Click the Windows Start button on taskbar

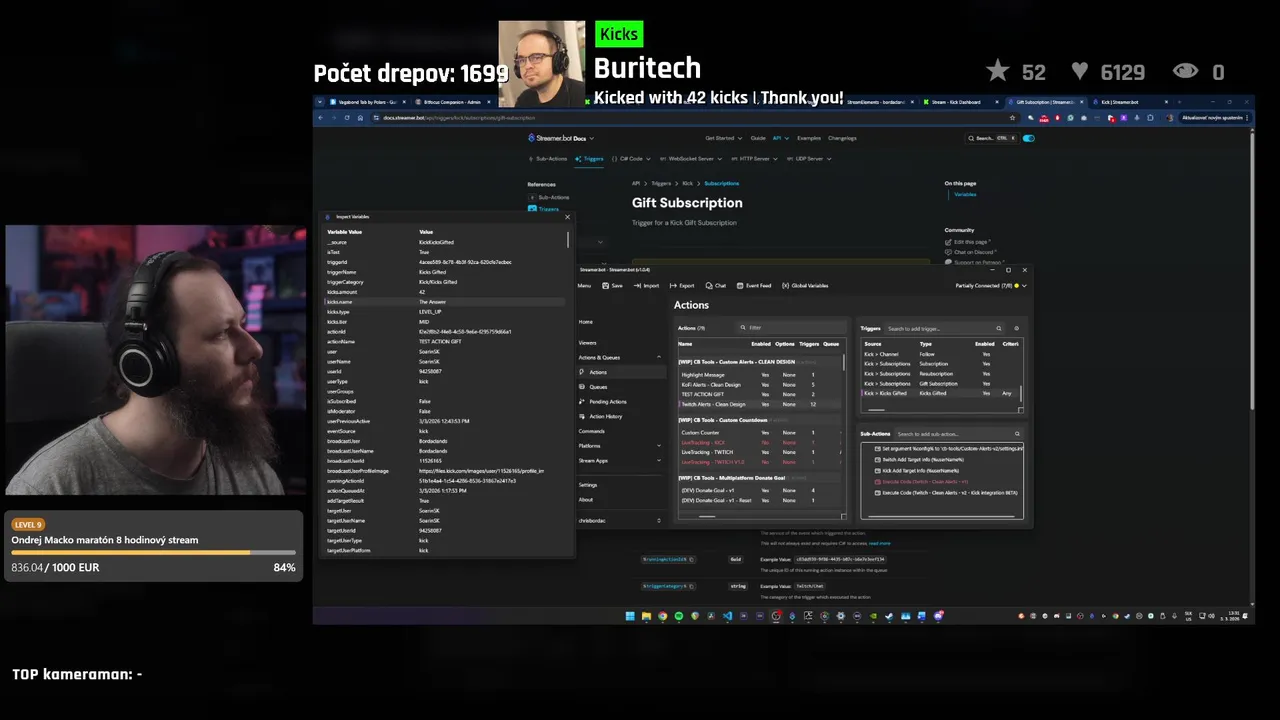pyautogui.click(x=631, y=616)
